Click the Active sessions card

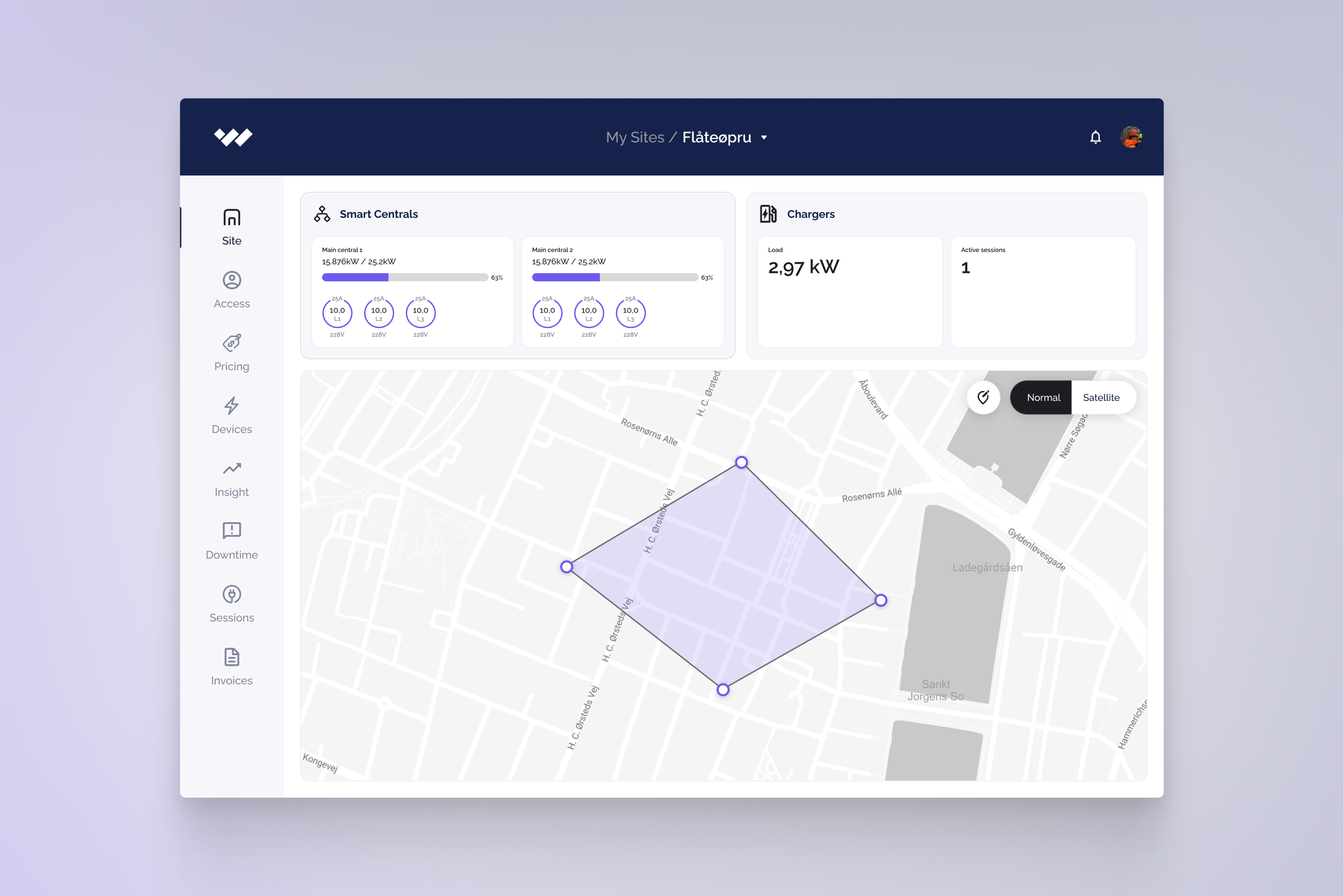(1042, 291)
